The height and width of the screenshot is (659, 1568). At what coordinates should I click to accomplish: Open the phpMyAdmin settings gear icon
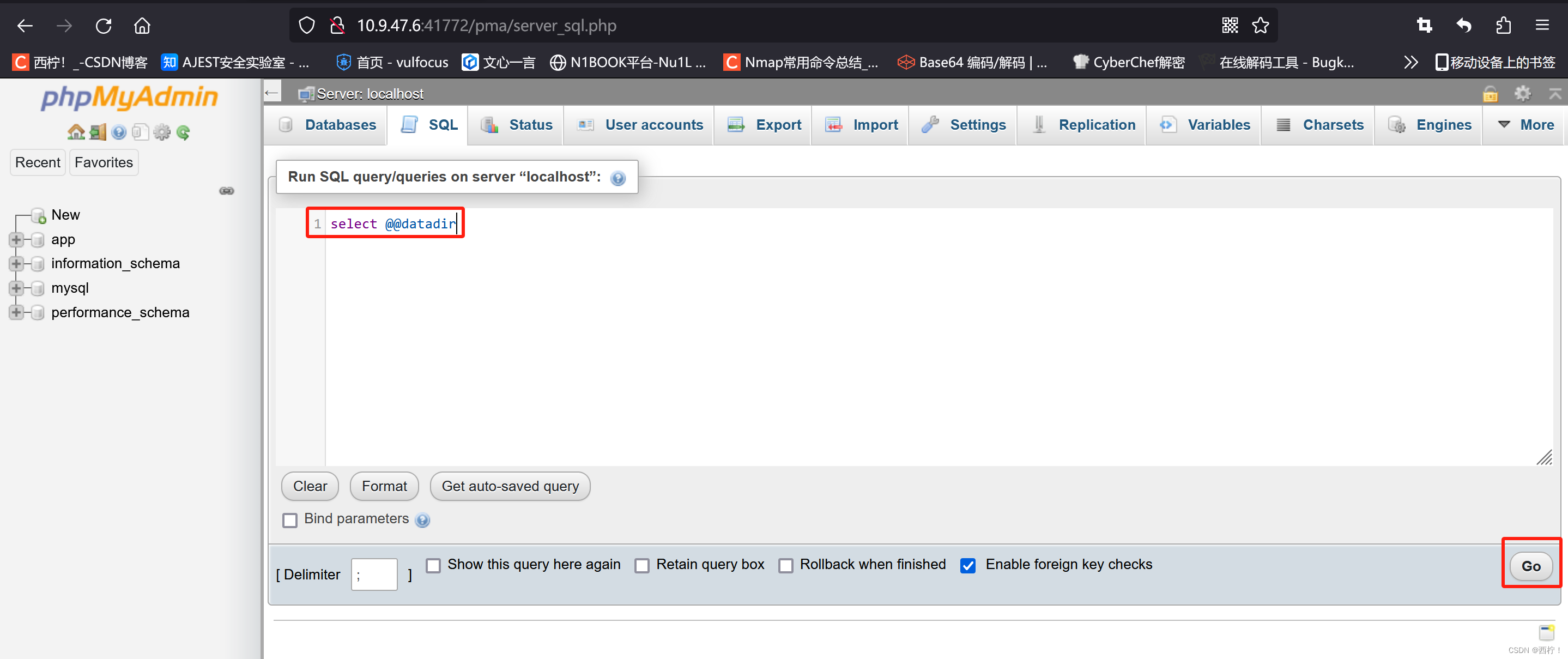(162, 132)
